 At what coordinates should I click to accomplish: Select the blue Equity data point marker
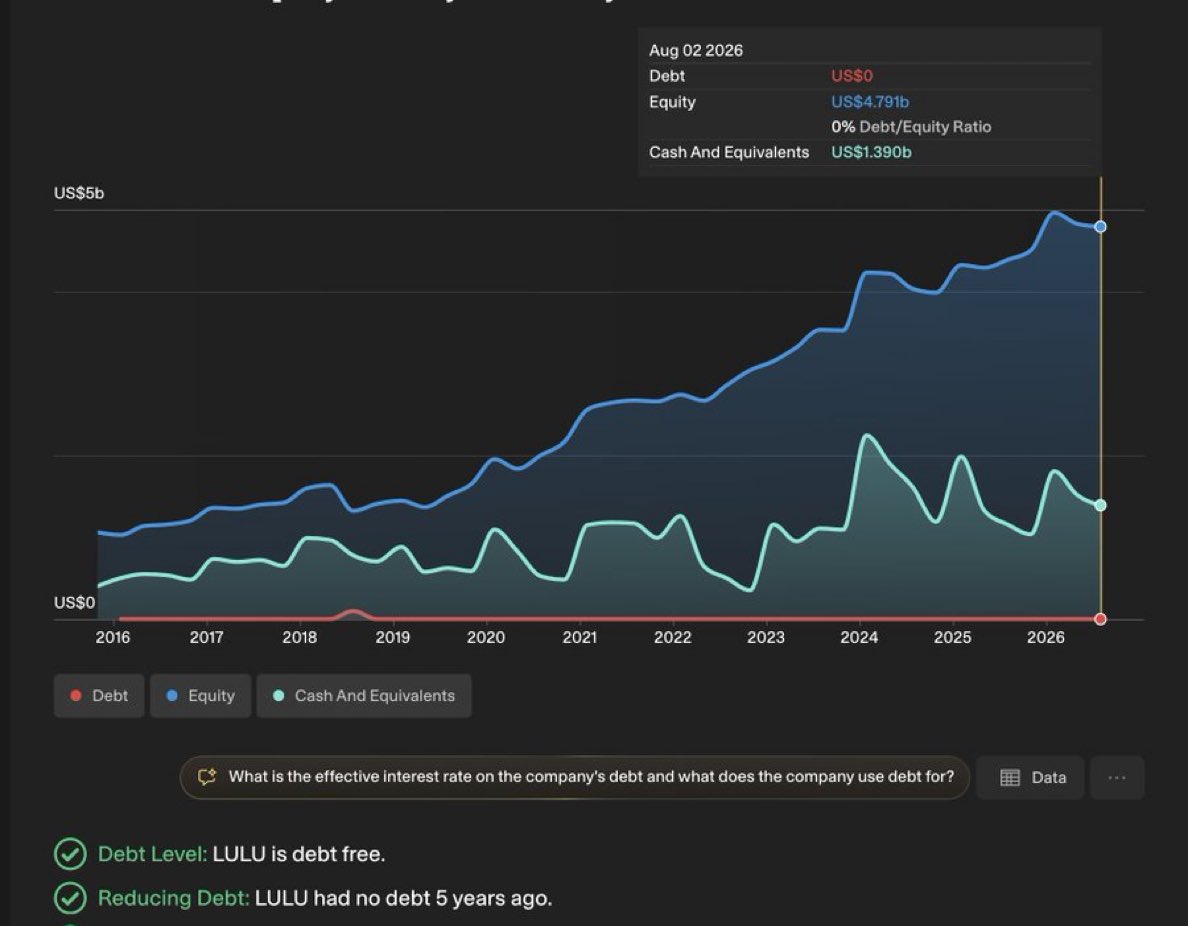point(1101,227)
